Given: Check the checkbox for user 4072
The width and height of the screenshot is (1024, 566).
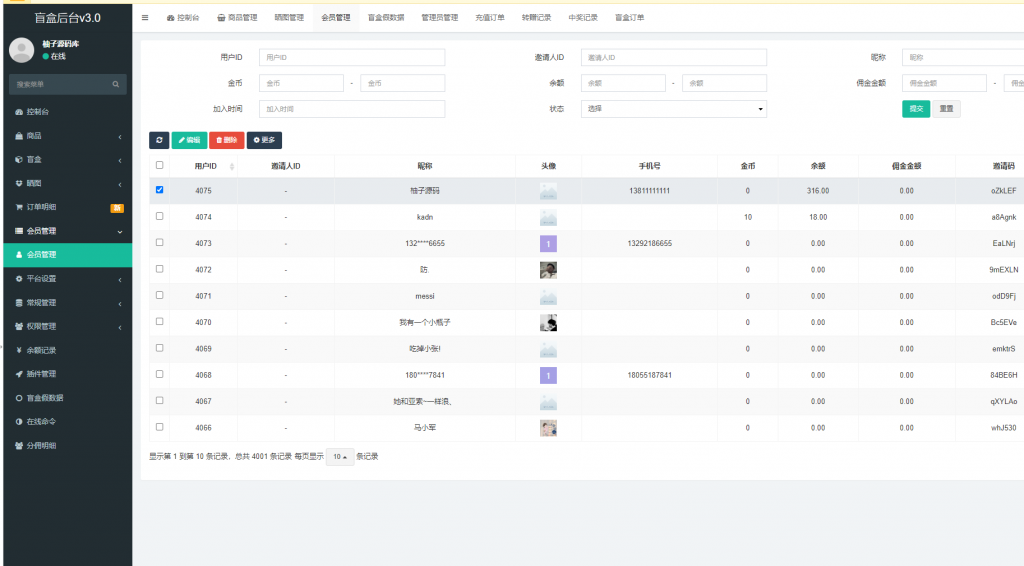Looking at the screenshot, I should [x=159, y=269].
